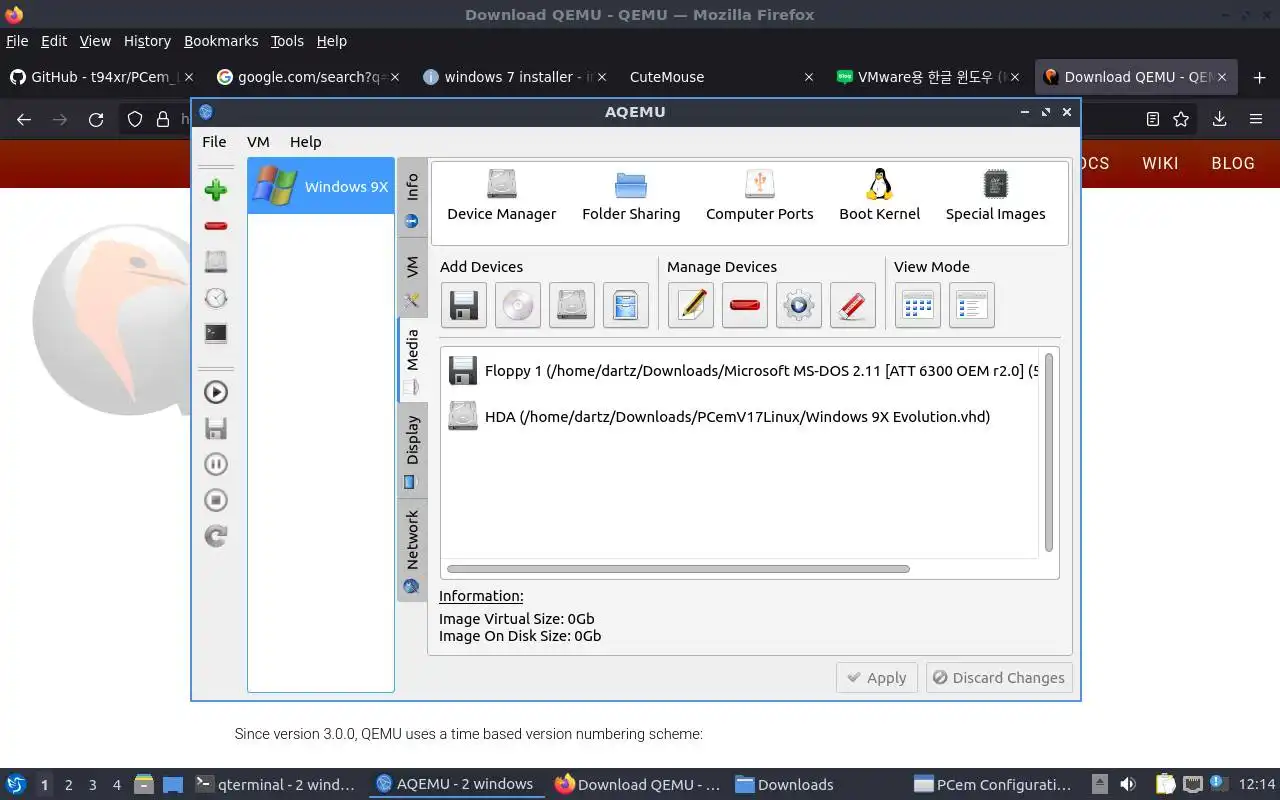The width and height of the screenshot is (1280, 800).
Task: Add a CD-ROM device
Action: [517, 305]
